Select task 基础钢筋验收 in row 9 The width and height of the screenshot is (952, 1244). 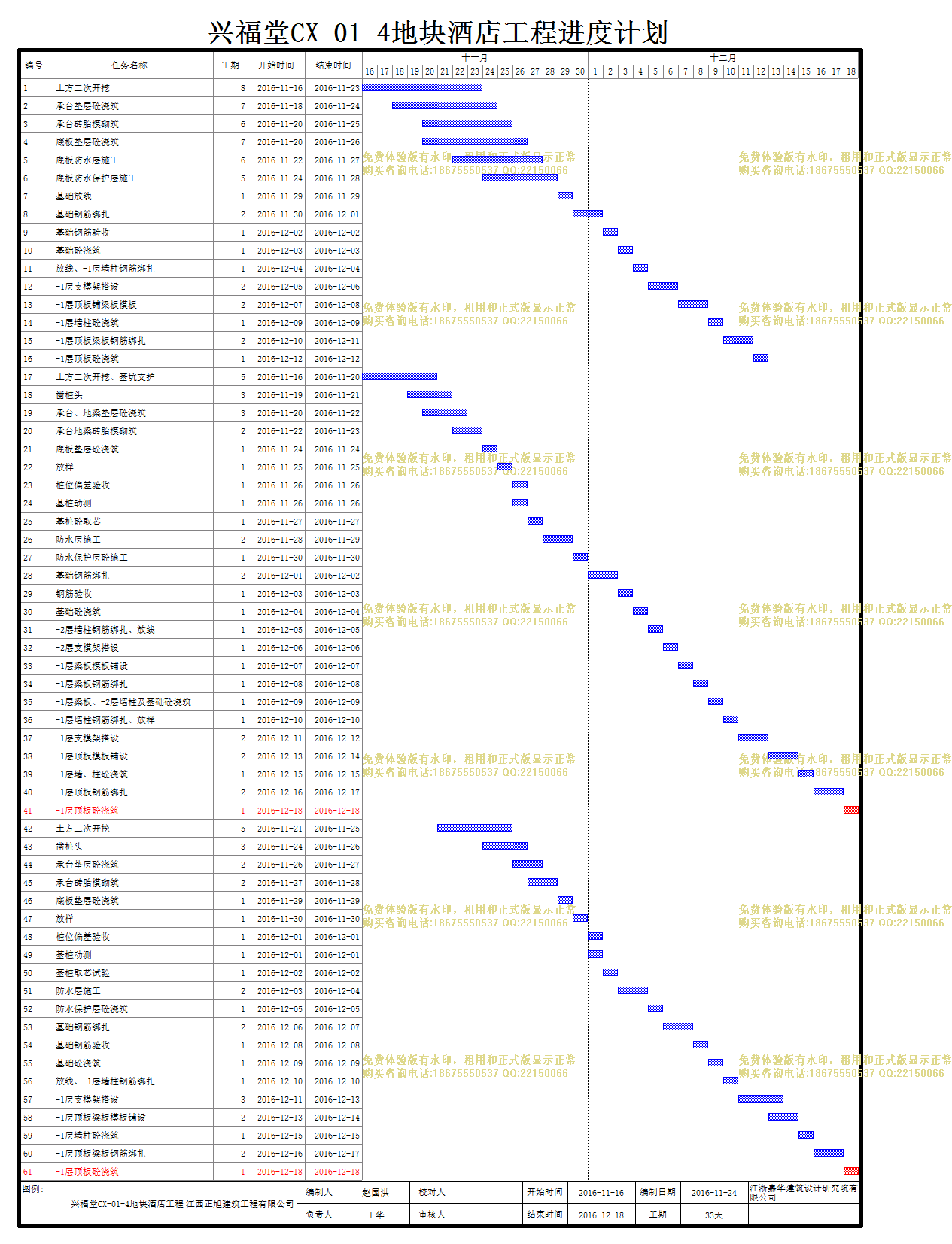point(83,233)
